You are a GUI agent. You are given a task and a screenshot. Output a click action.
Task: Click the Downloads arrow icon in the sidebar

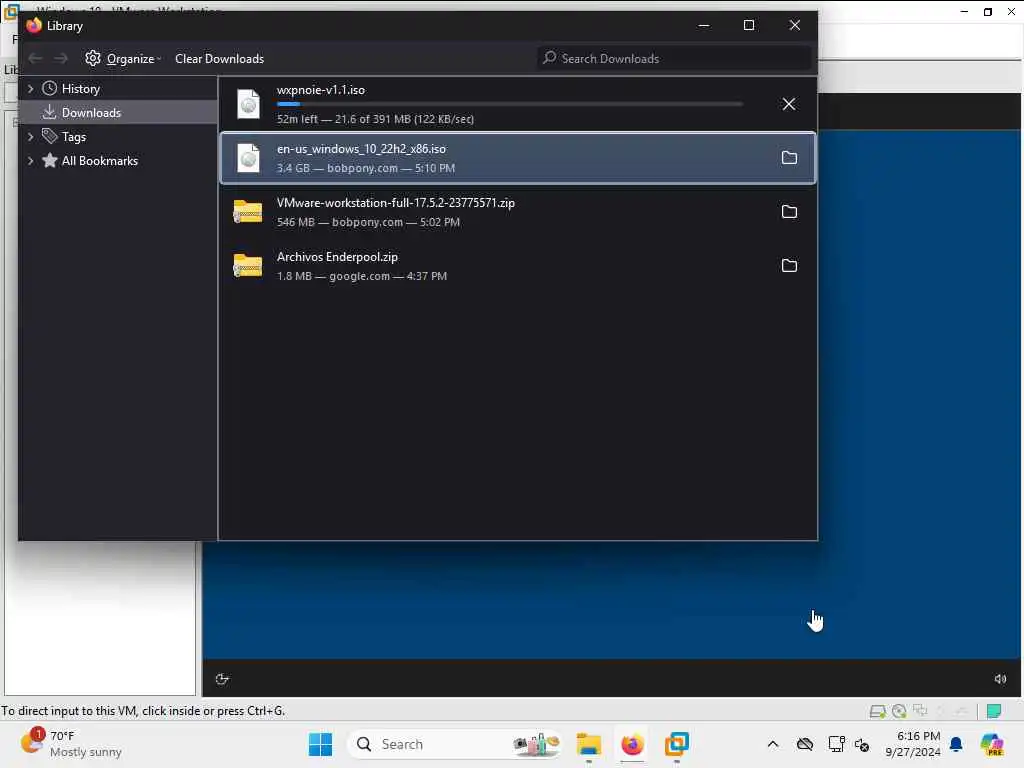coord(49,112)
